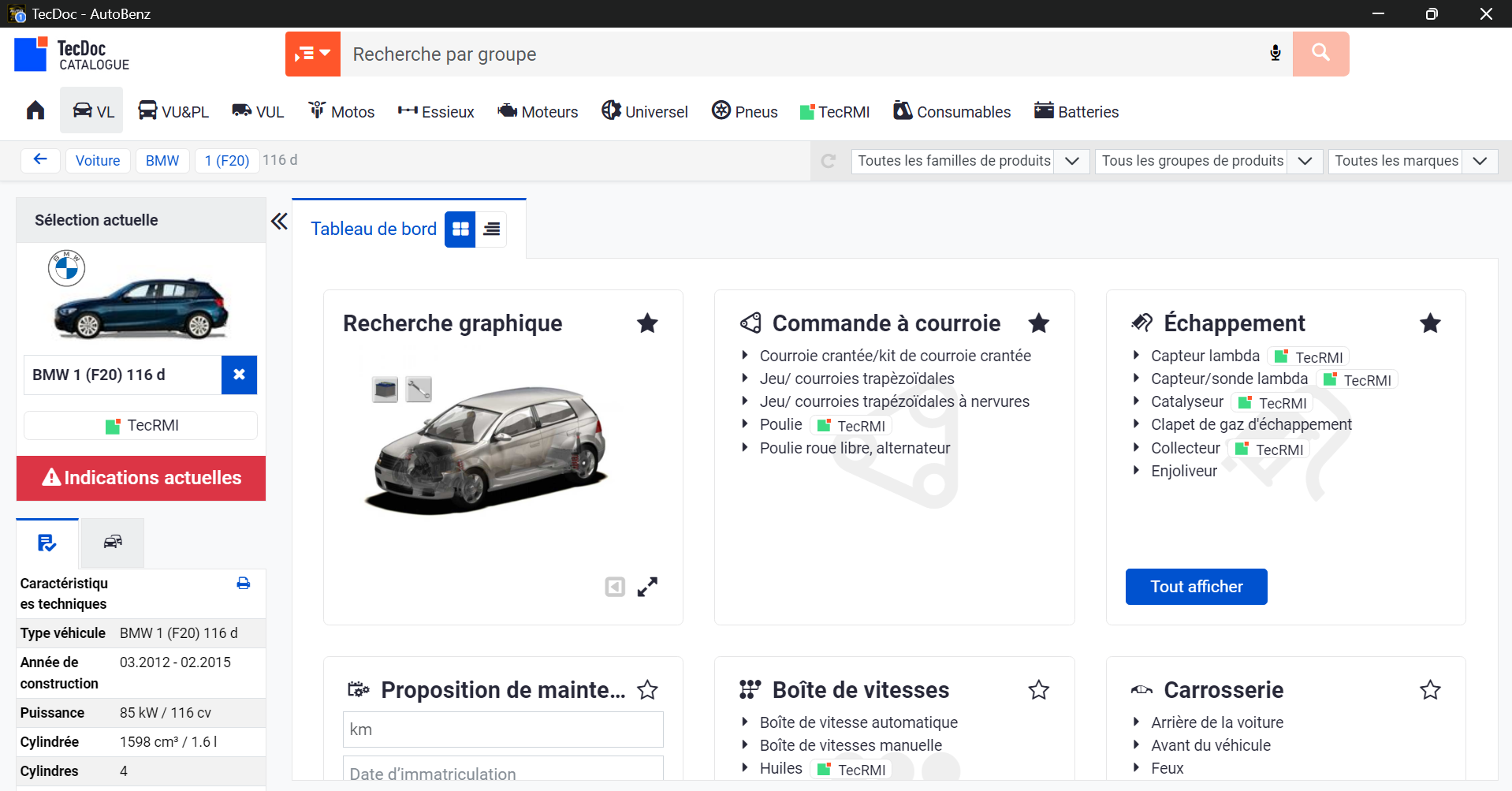
Task: Click the battery part icon in graphic search
Action: (385, 389)
